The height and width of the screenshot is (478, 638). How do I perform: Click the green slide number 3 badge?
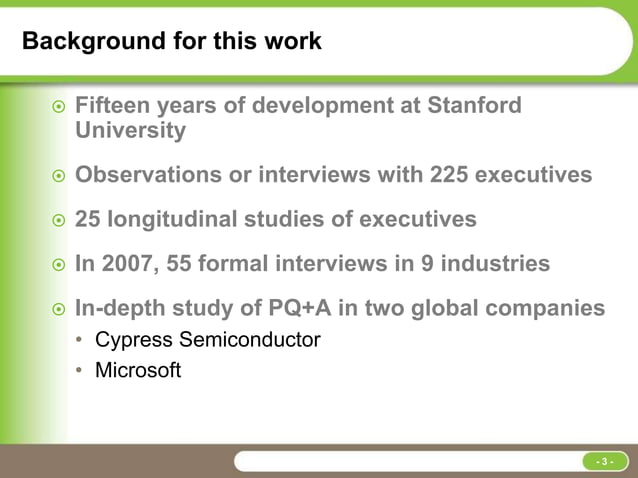click(603, 462)
